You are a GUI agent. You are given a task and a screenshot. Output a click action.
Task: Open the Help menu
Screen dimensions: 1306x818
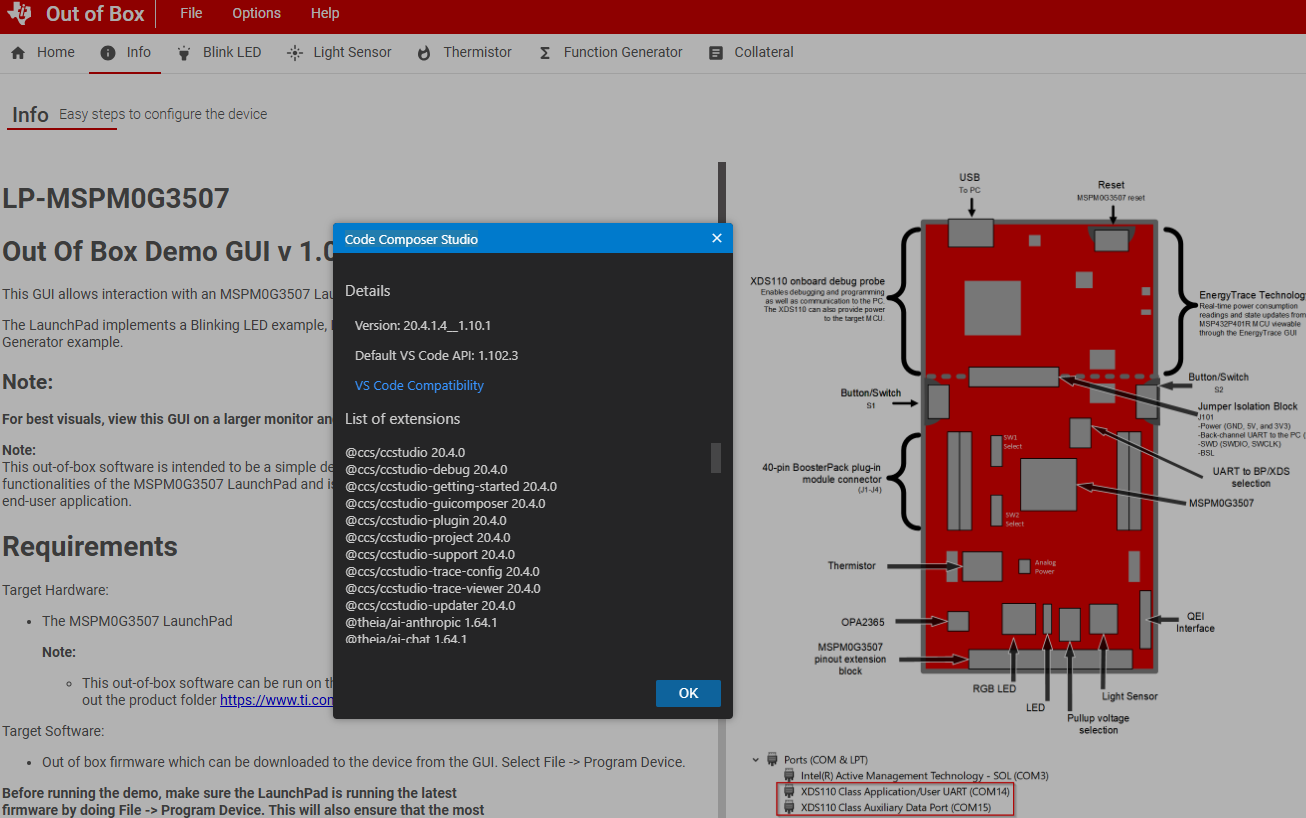(325, 13)
